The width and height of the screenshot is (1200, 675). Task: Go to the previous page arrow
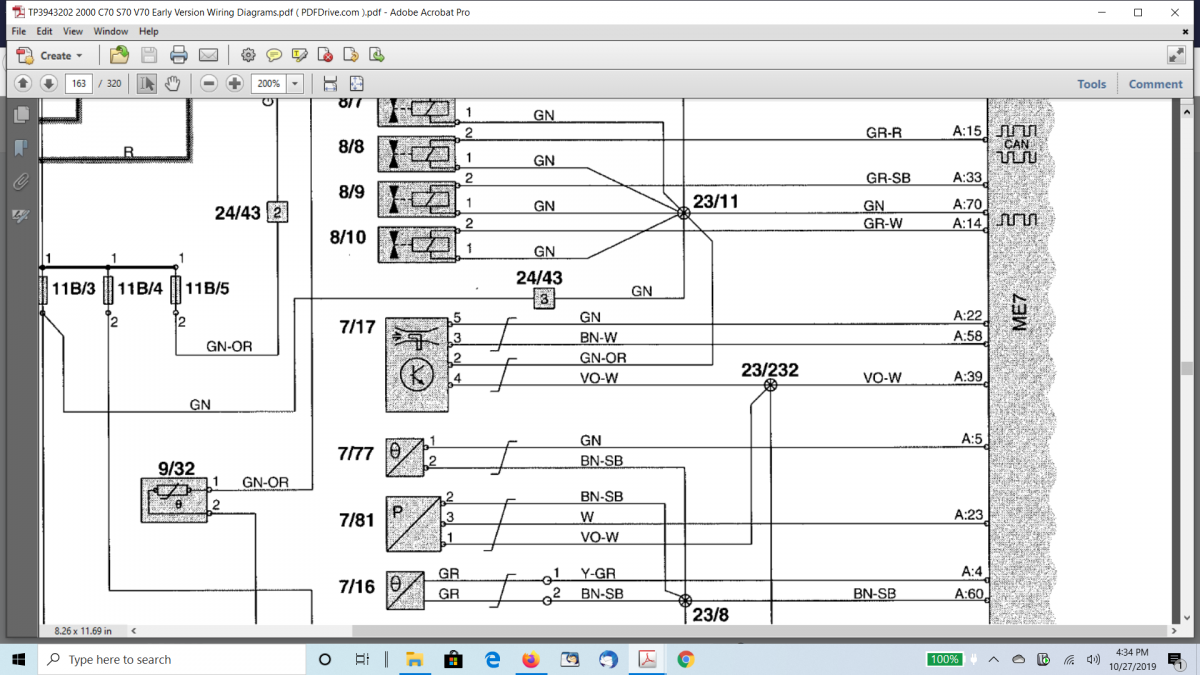22,84
